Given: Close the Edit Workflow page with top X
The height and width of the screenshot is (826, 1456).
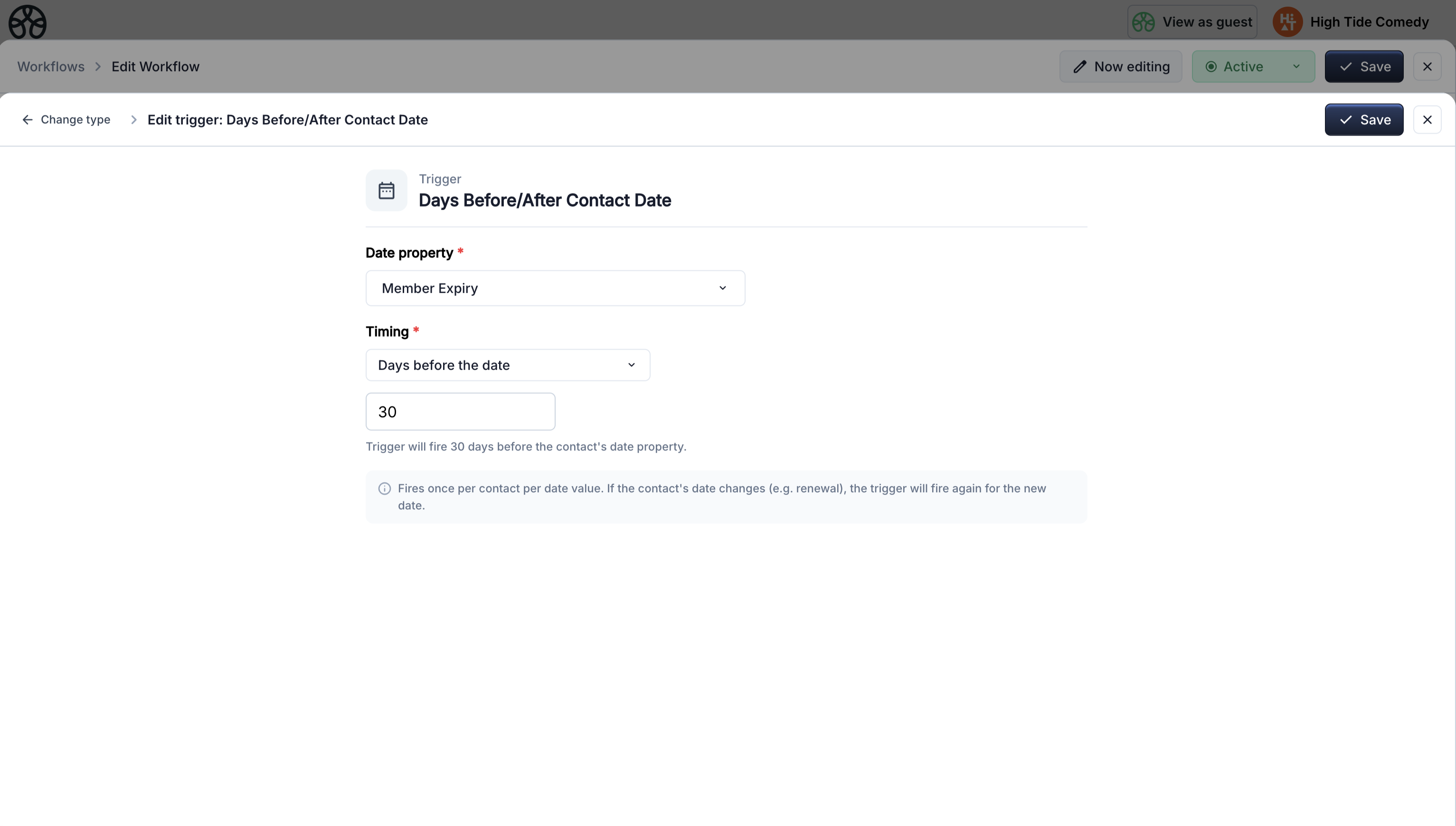Looking at the screenshot, I should (1427, 67).
